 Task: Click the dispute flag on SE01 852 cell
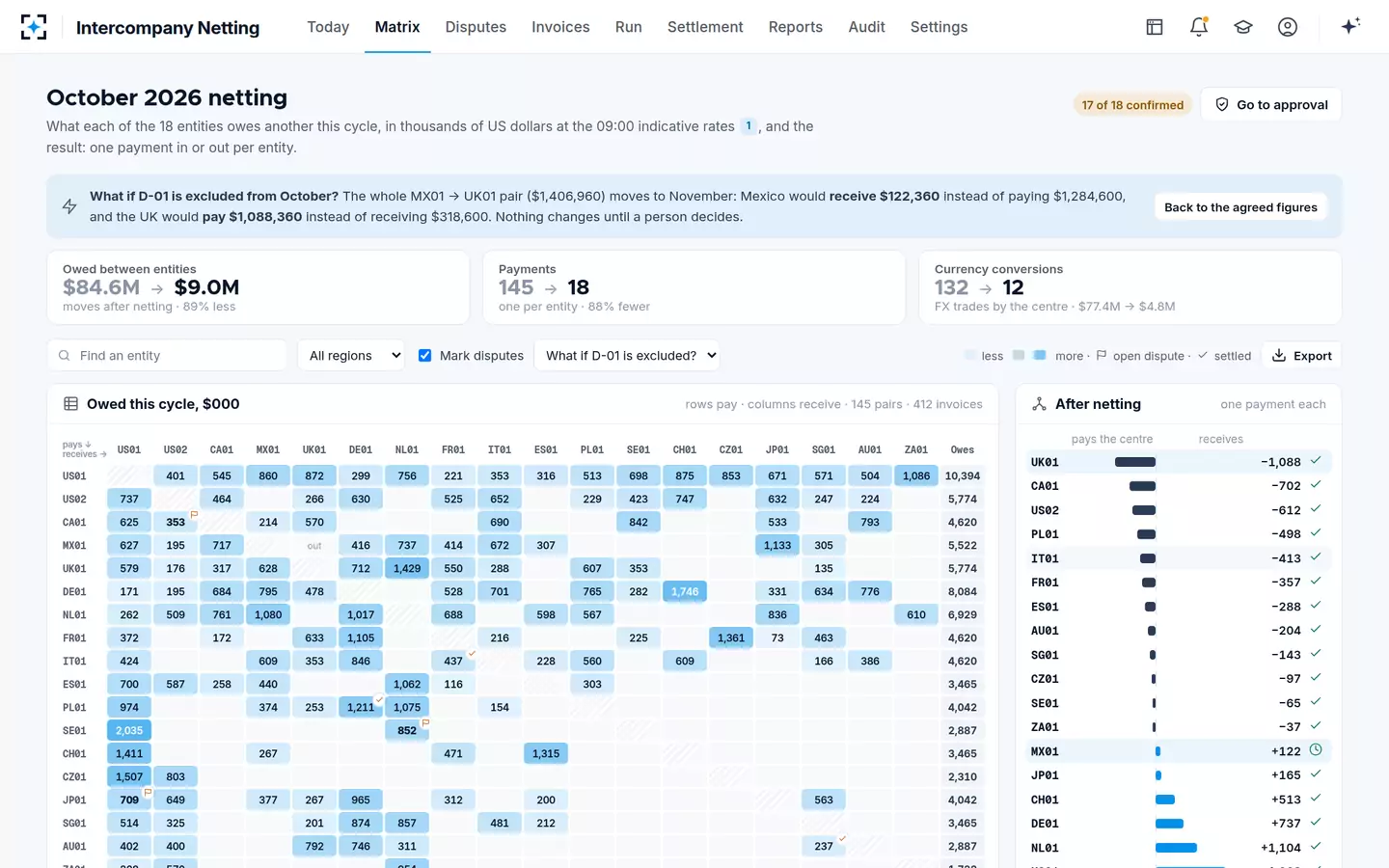(425, 722)
